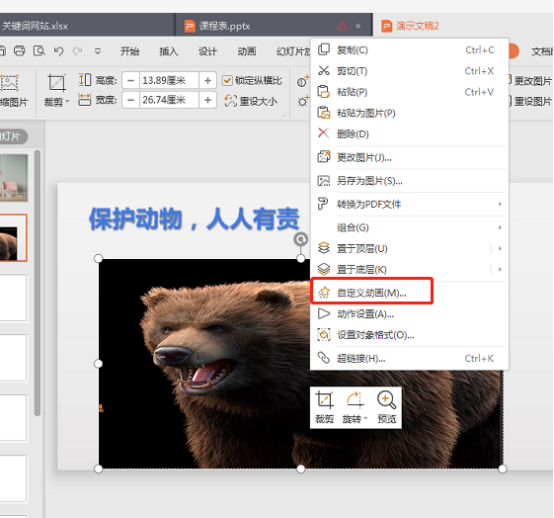Click the rotation handle above the bear image
554x518 pixels.
(301, 240)
